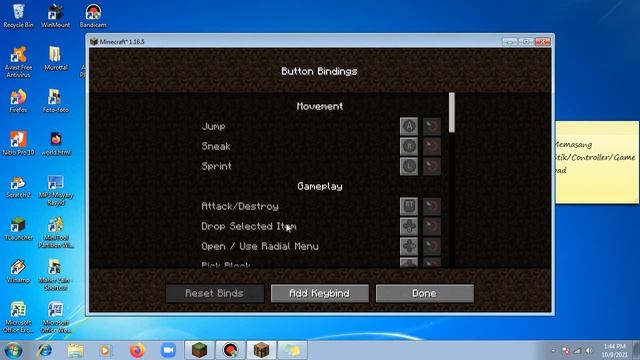Select the Microsoft Office Excel desktop shortcut
Screen dimensions: 640x360
pyautogui.click(x=18, y=318)
